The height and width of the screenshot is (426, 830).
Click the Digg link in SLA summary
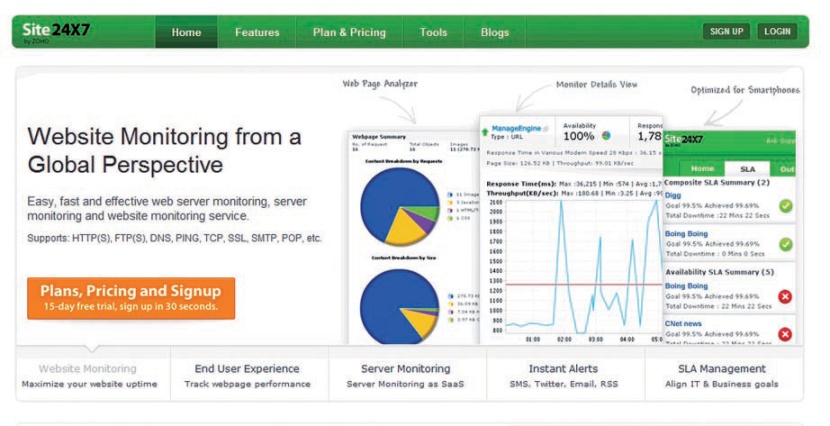coord(673,195)
